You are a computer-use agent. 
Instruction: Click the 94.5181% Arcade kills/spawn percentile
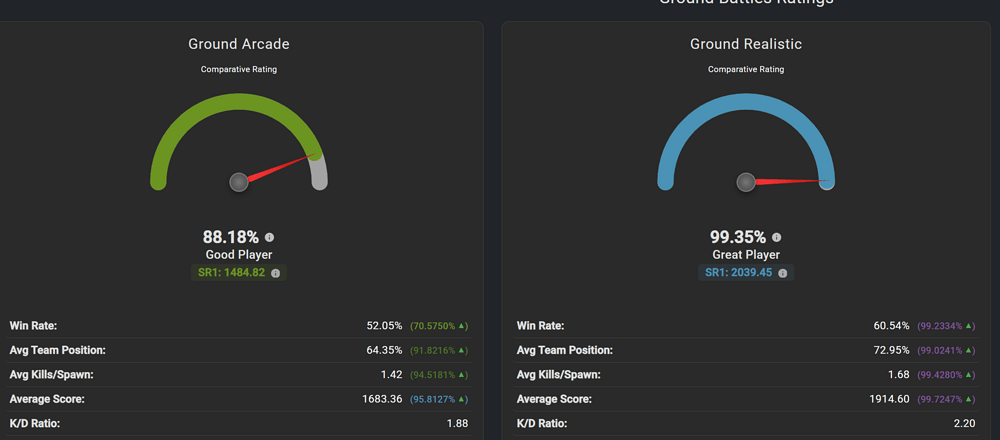click(x=436, y=375)
